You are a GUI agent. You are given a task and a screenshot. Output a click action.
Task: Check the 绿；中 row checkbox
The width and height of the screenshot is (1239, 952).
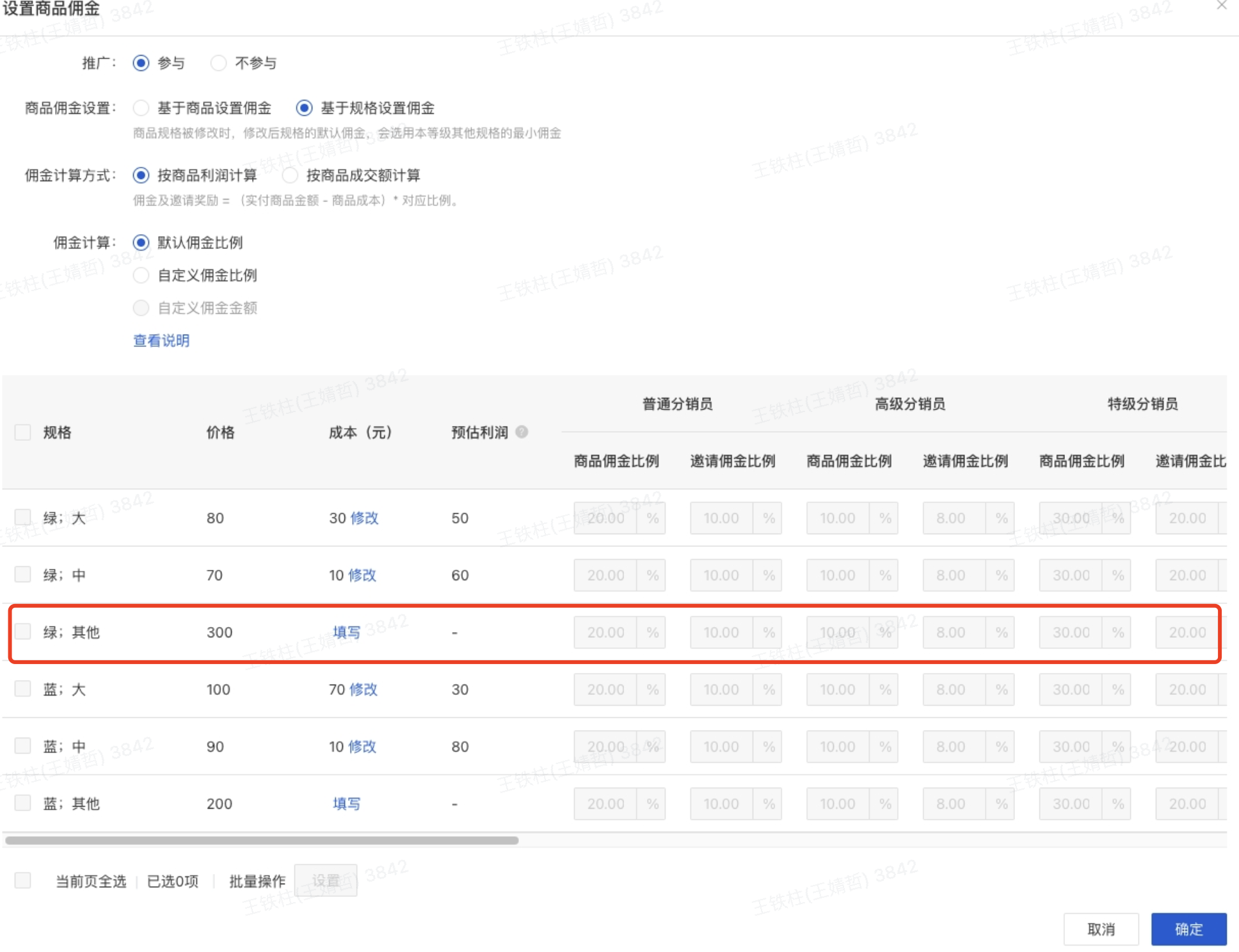(23, 574)
